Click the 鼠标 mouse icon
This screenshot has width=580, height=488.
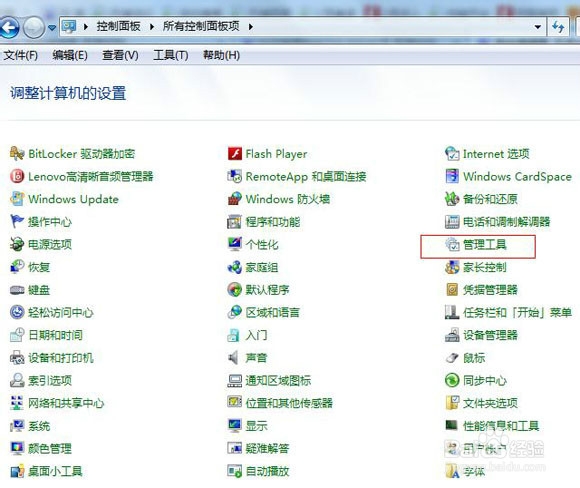click(452, 357)
